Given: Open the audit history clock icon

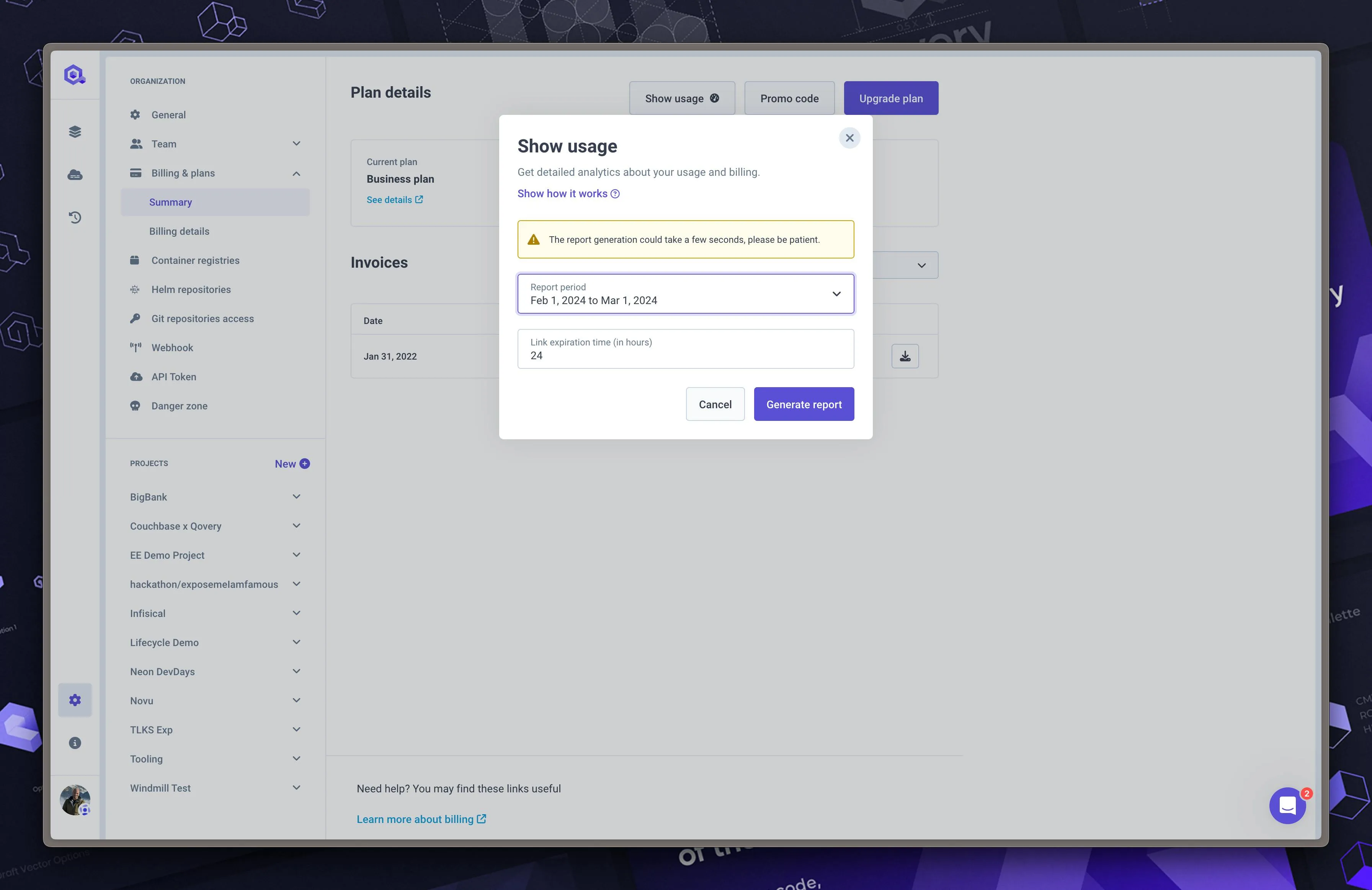Looking at the screenshot, I should coord(75,218).
